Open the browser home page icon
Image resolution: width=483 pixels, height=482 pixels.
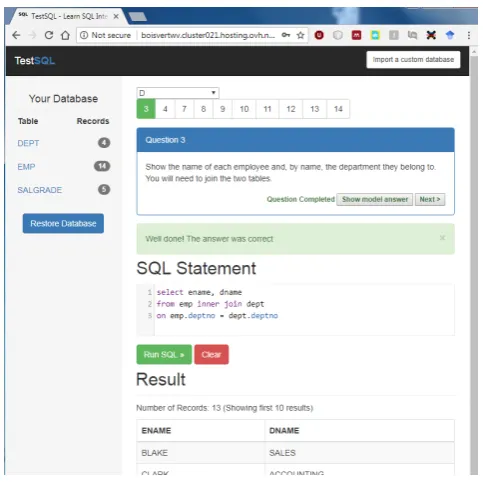pyautogui.click(x=66, y=35)
